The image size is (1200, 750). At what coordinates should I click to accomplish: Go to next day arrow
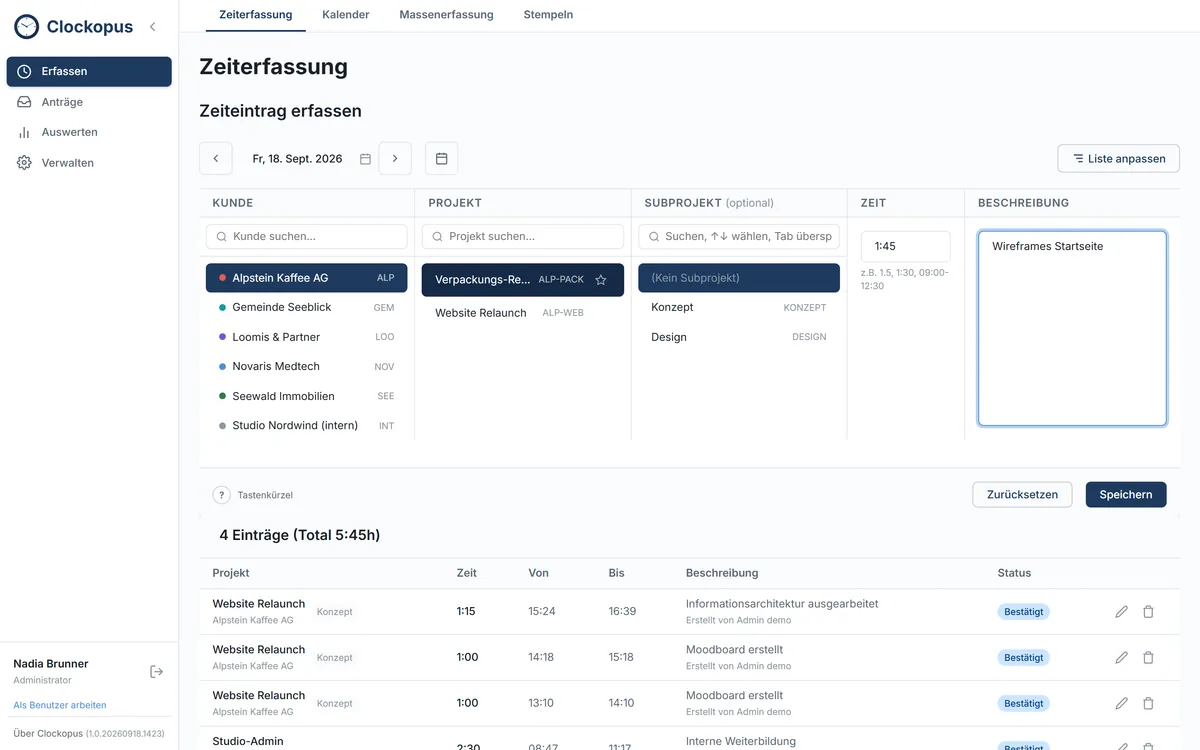pyautogui.click(x=395, y=159)
